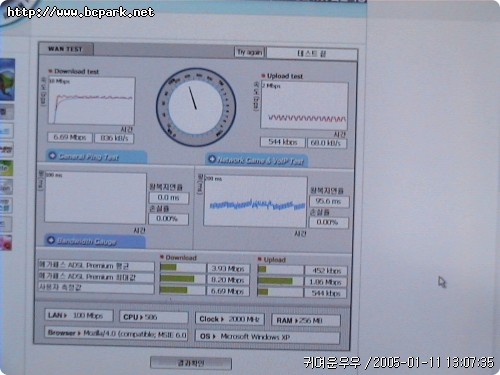The image size is (500, 375).
Task: Click the 6.69 Mbps value under Download graph
Action: [x=70, y=137]
